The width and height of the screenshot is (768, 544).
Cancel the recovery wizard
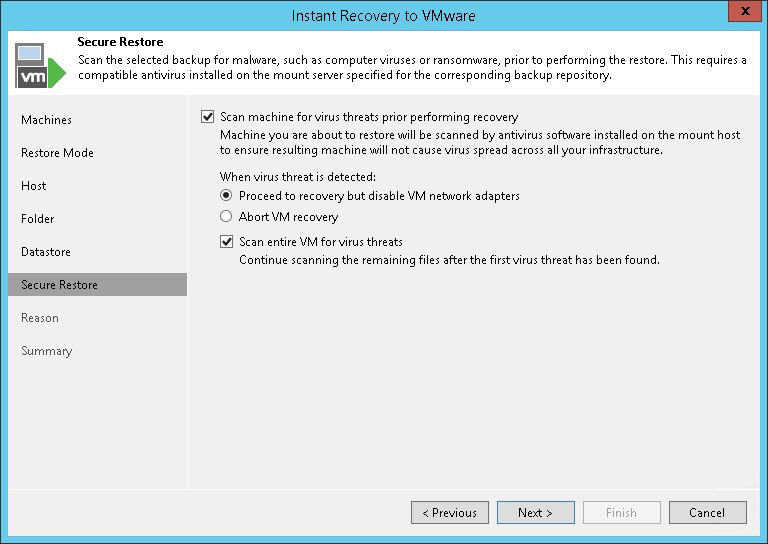707,513
